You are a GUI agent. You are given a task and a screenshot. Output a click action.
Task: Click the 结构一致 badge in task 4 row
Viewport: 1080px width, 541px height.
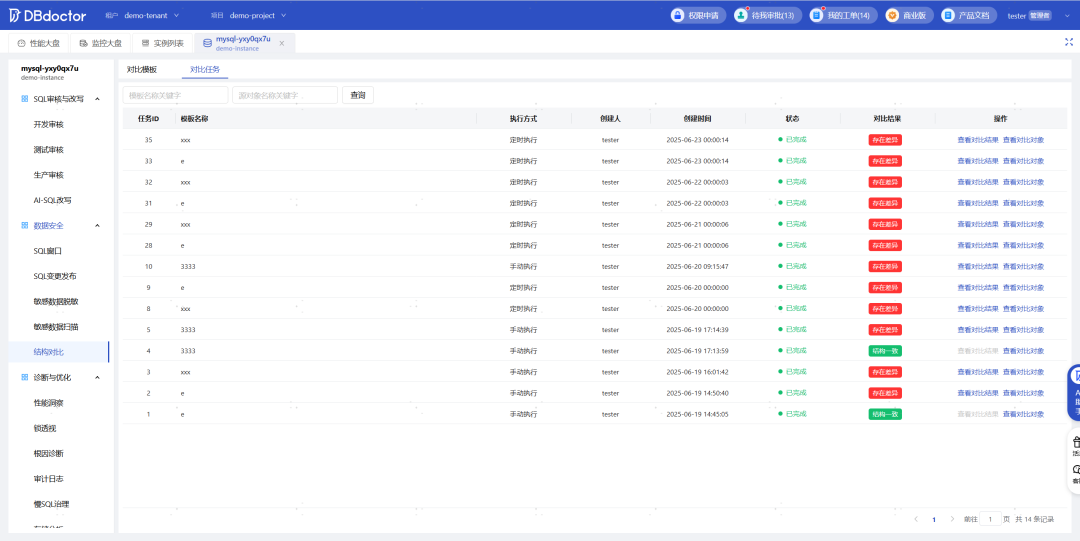click(x=885, y=351)
